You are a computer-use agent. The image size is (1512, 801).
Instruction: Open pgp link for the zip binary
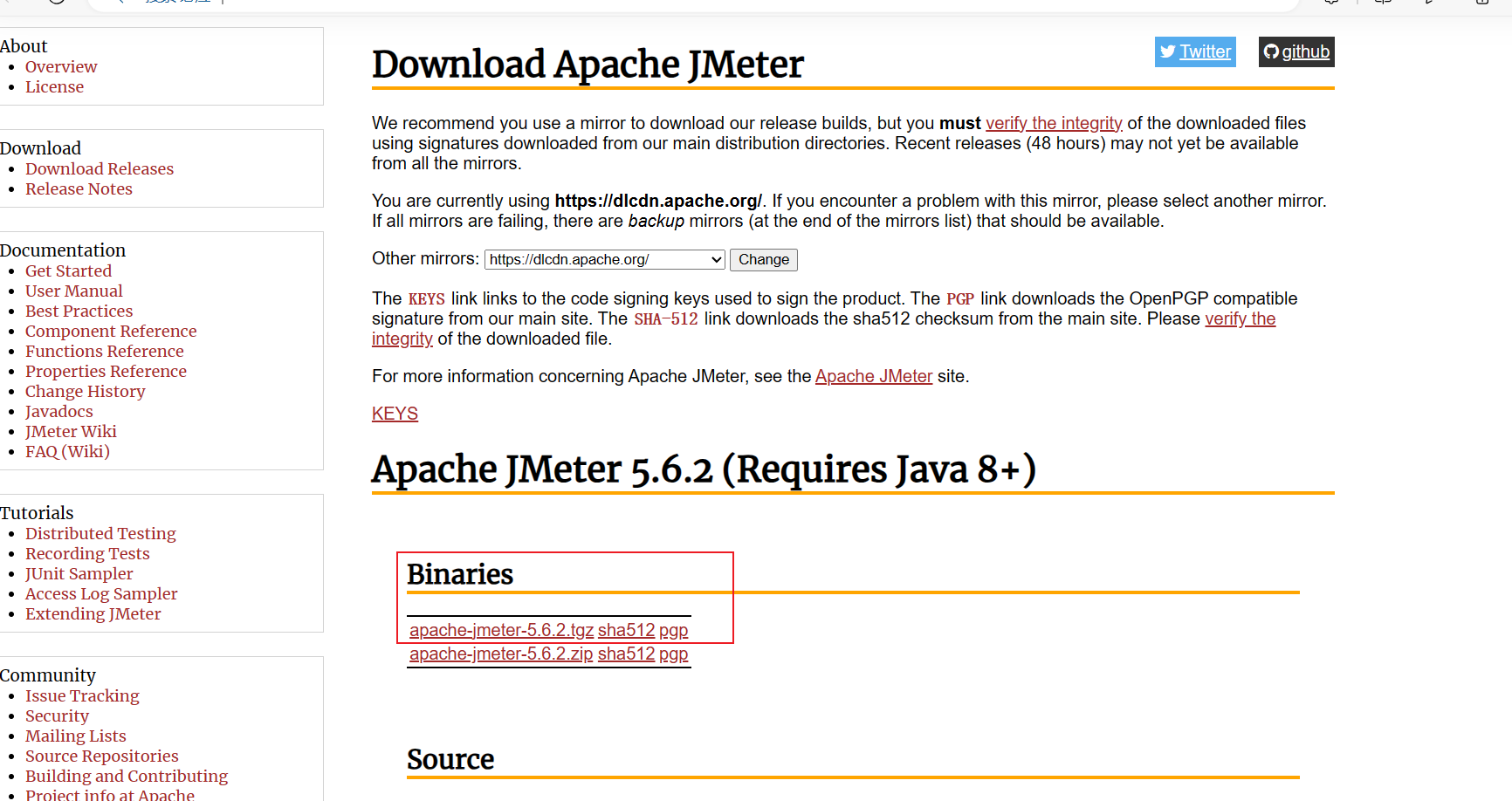coord(673,654)
